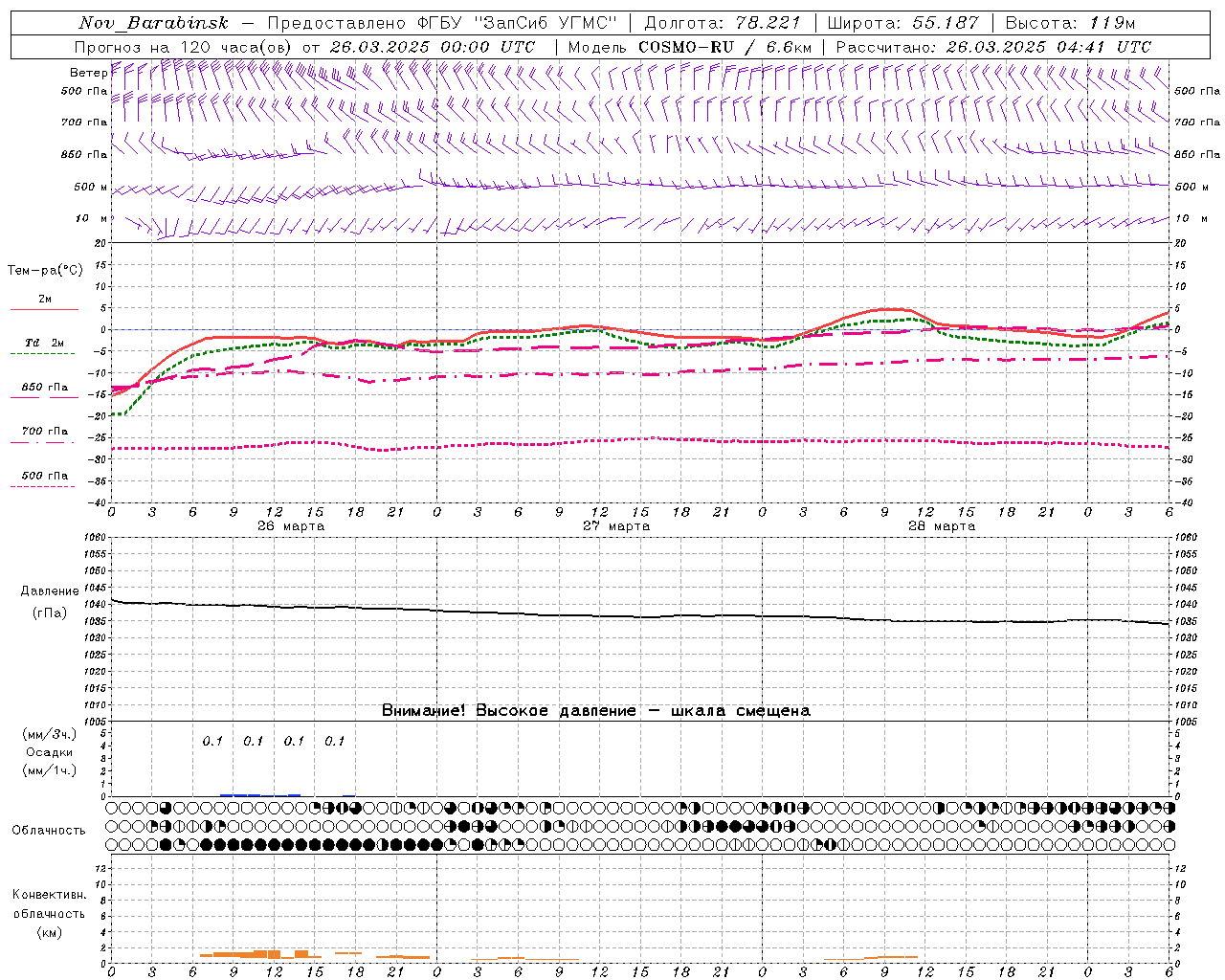Viewport: 1225px width, 980px height.
Task: Click the red 2м temperature legend line
Action: 44,308
